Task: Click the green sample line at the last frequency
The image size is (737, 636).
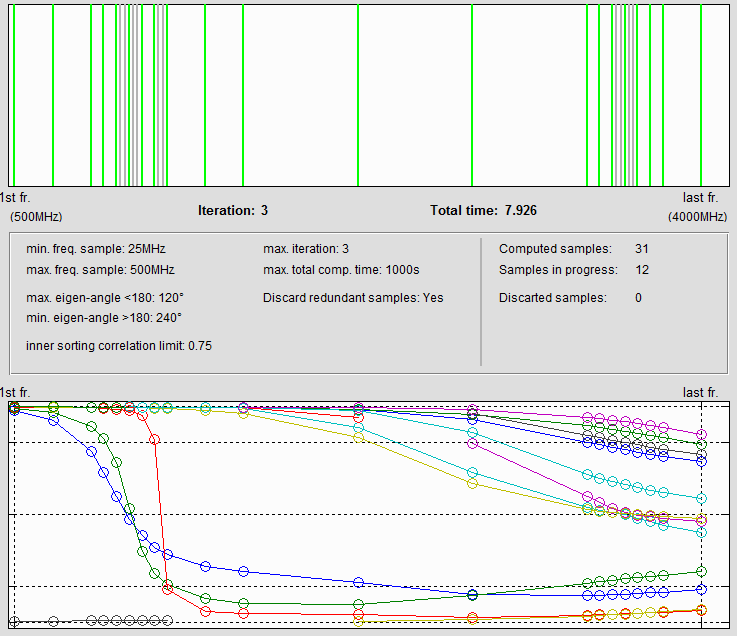Action: 701,95
